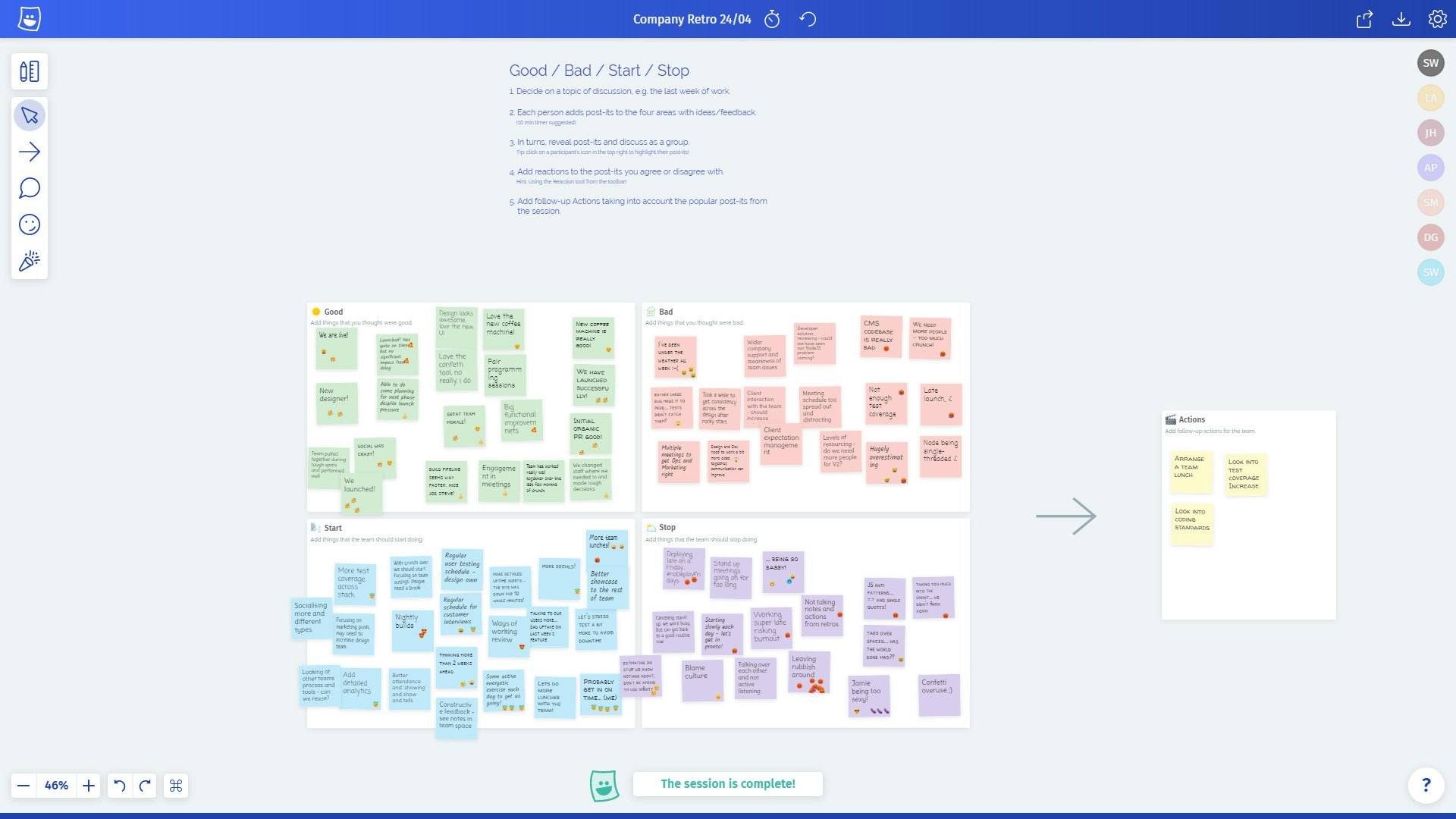Zoom in with the plus button
The height and width of the screenshot is (819, 1456).
tap(89, 786)
